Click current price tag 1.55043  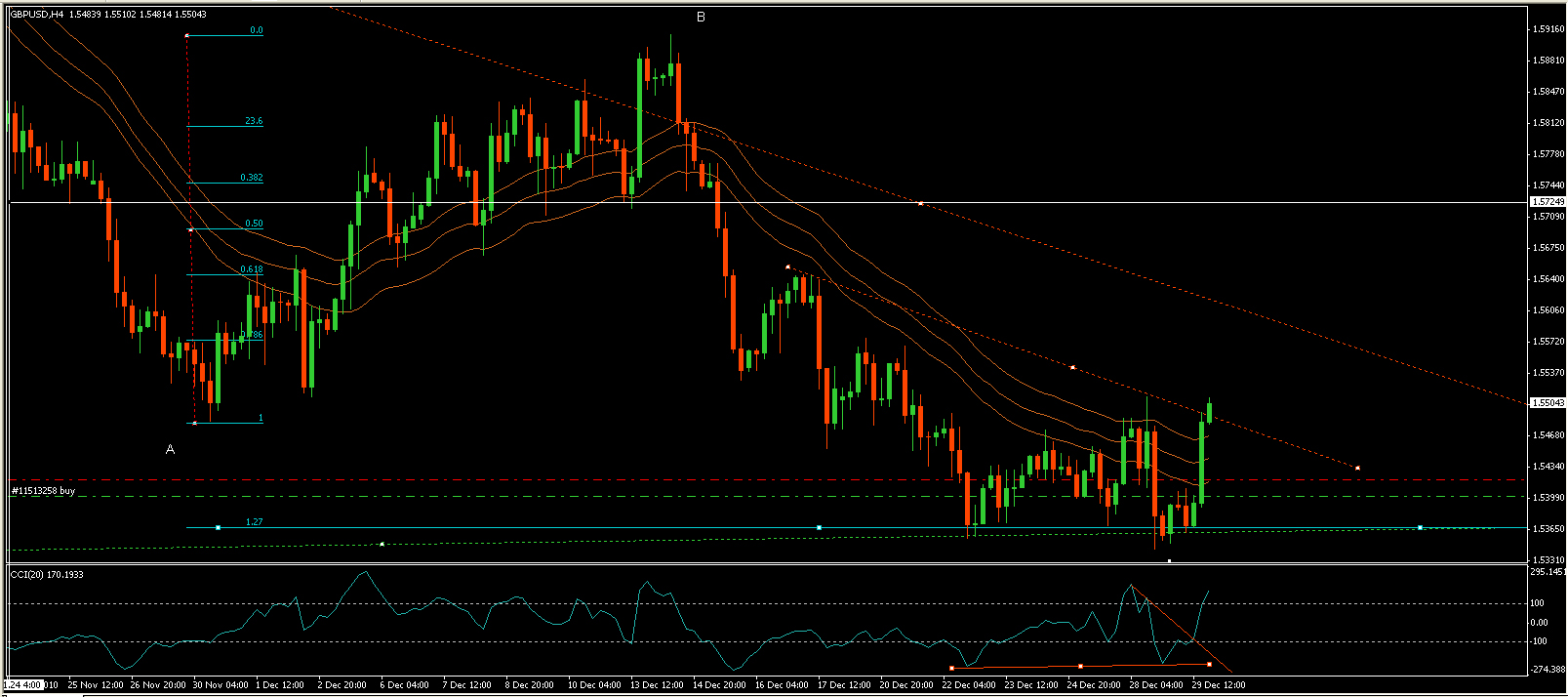click(1548, 402)
